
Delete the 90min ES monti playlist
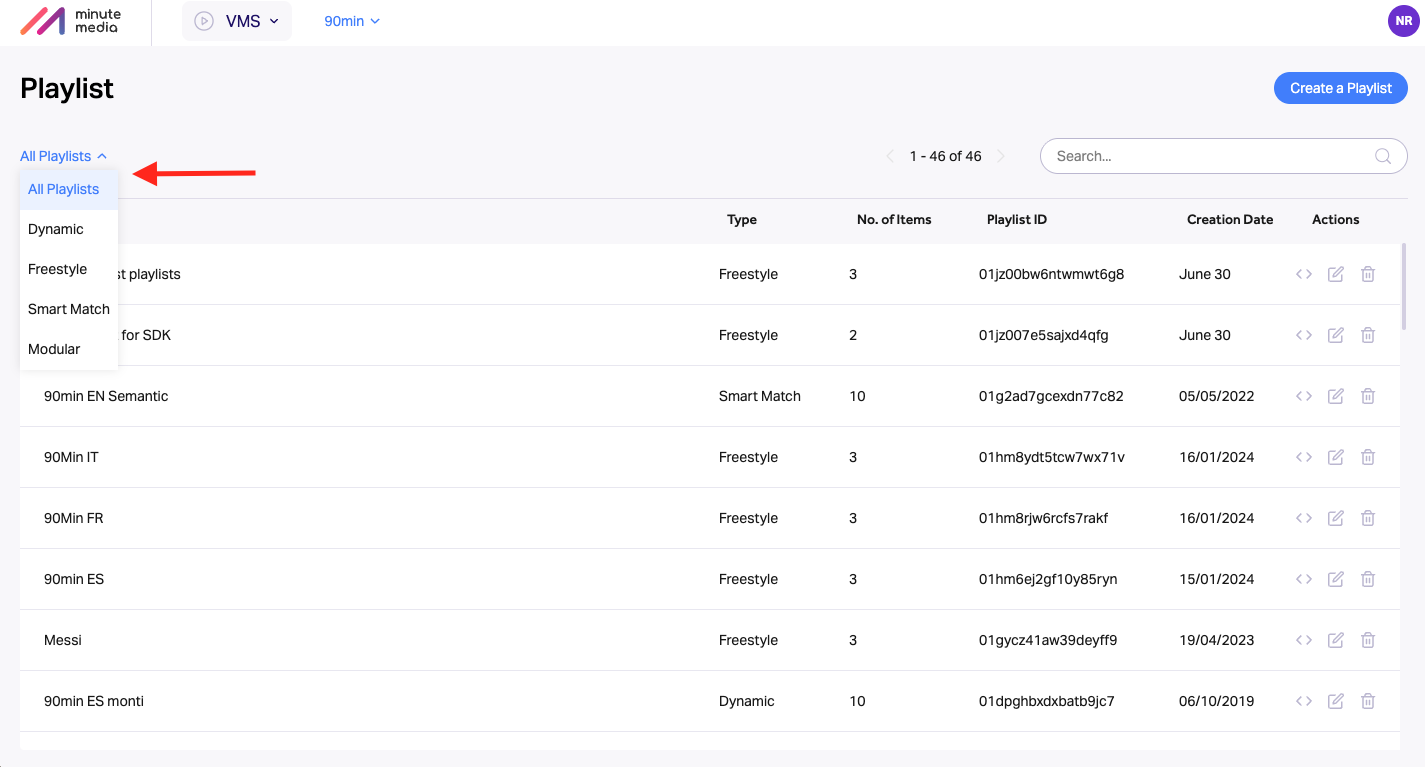(1368, 701)
